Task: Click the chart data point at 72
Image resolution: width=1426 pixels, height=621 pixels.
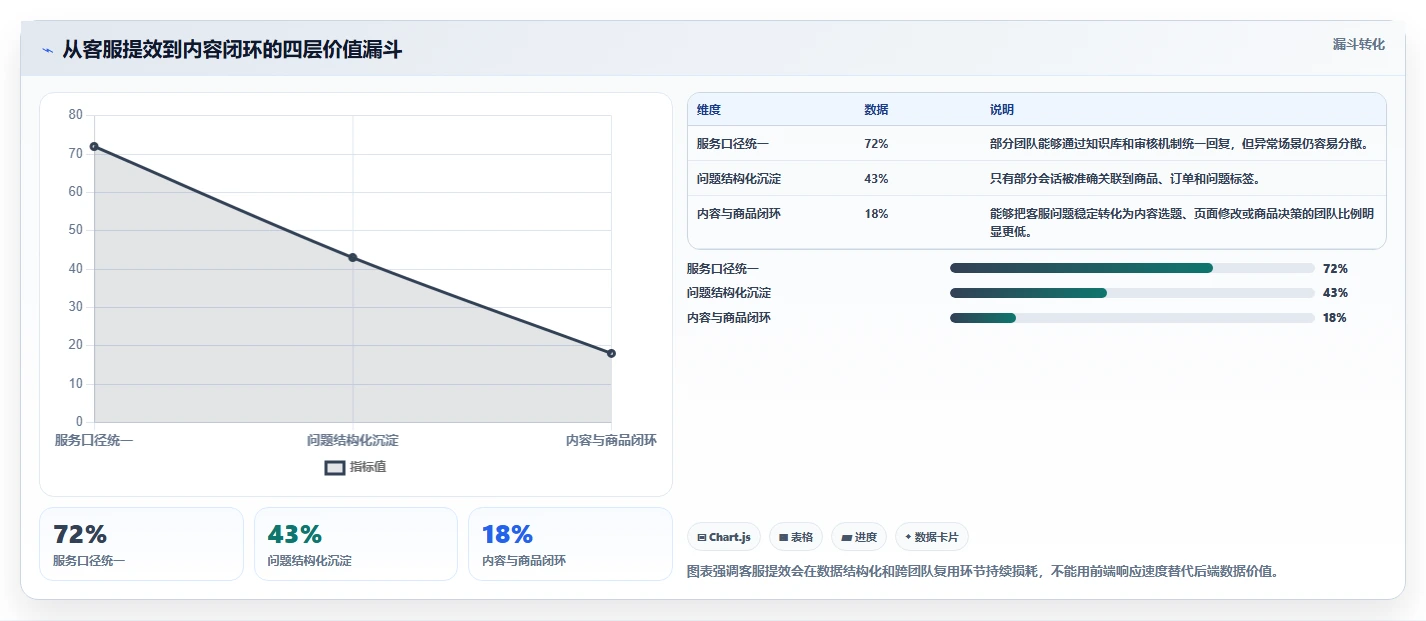Action: tap(94, 146)
